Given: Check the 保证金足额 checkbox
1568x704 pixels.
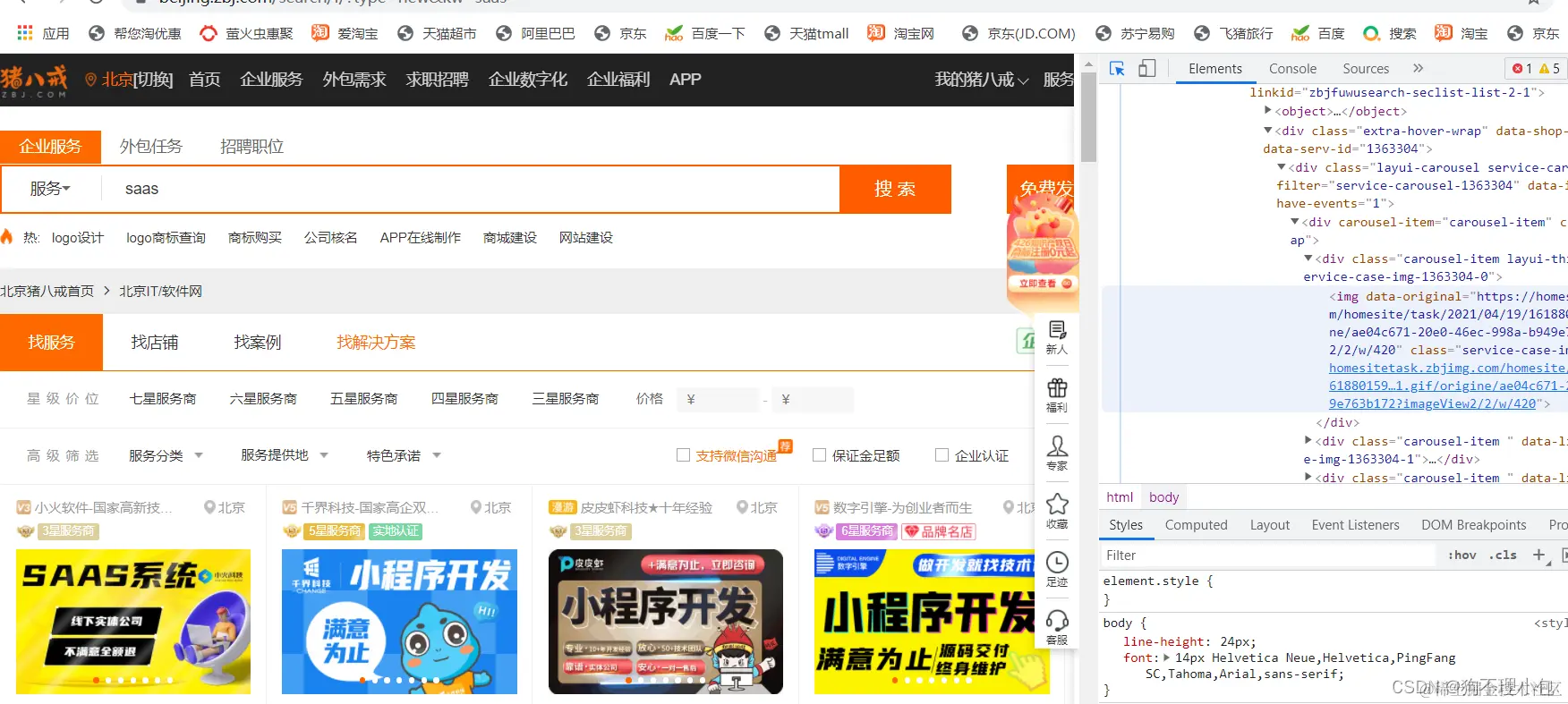Looking at the screenshot, I should [x=819, y=455].
